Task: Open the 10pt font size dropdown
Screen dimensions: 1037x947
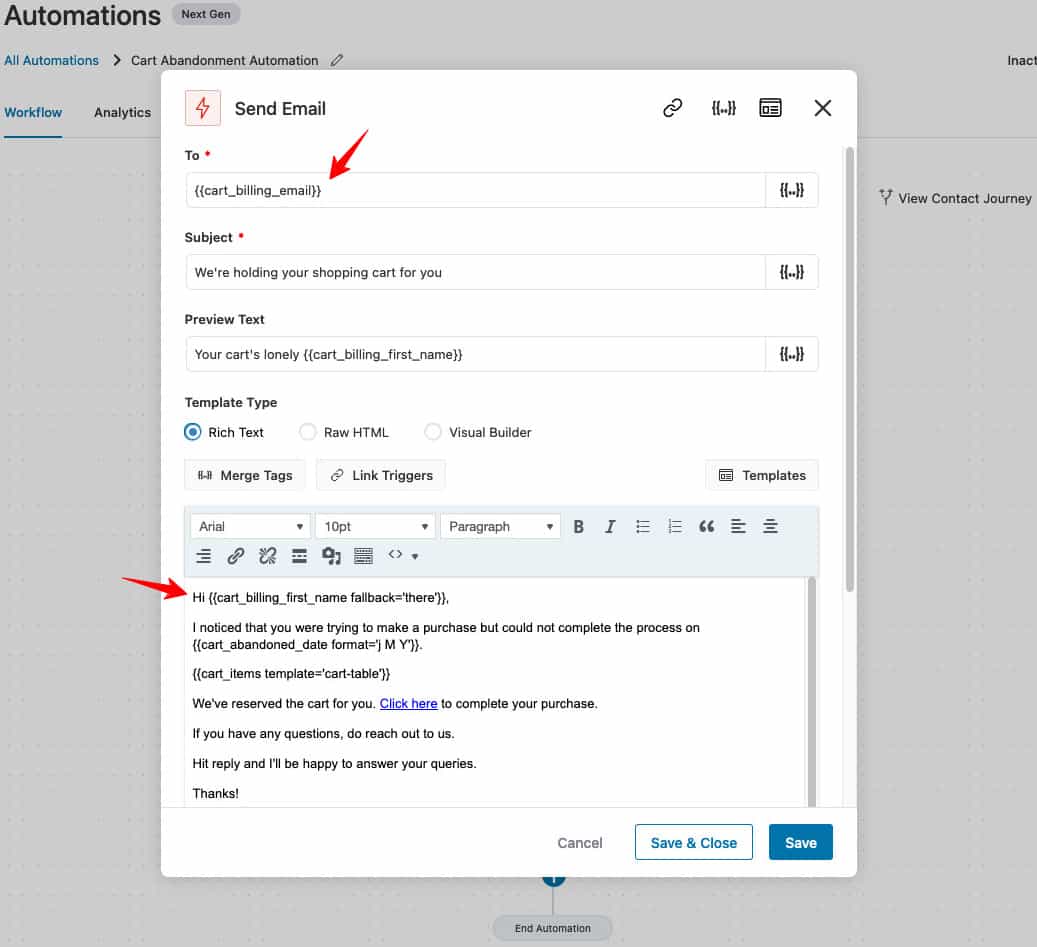Action: [x=375, y=527]
